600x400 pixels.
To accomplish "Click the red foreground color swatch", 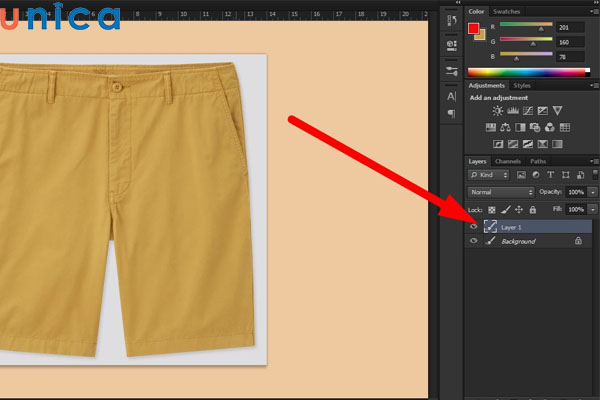I will [474, 28].
